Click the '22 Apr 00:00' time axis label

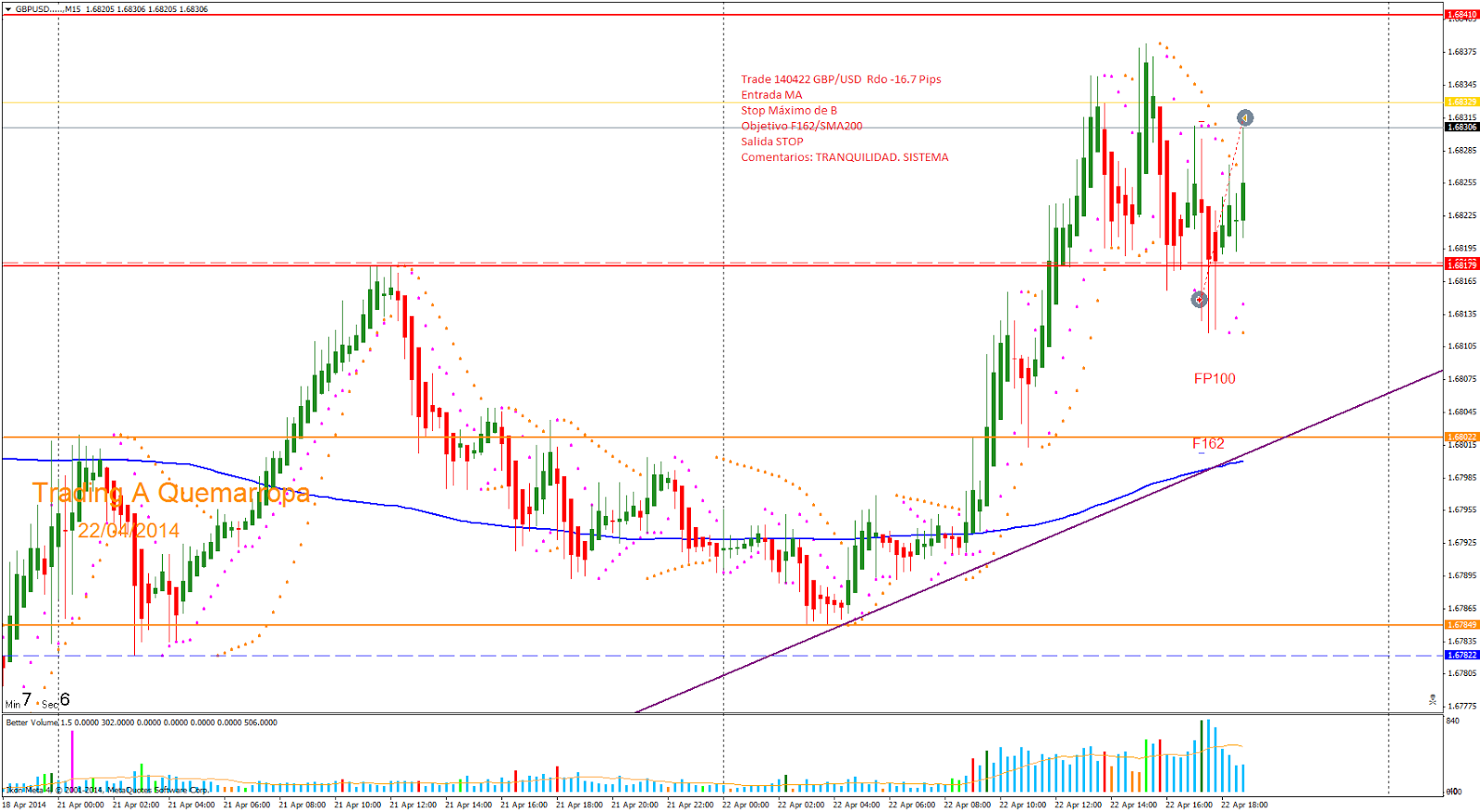coord(746,805)
